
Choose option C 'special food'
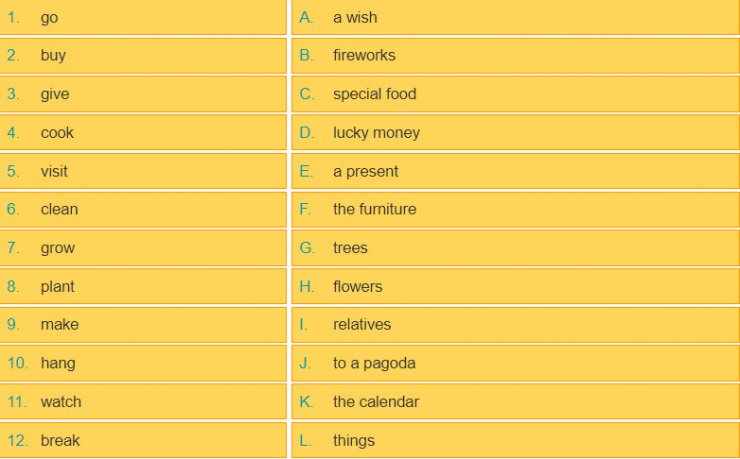(515, 94)
